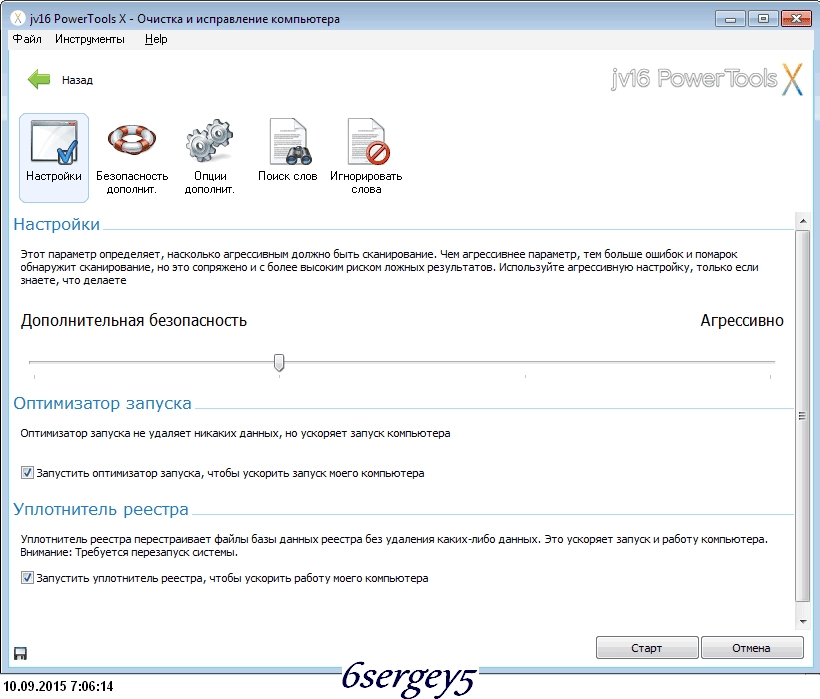Click 'Запустить оптимизатор запуска' label text
Viewport: 820px width, 699px height.
[230, 473]
